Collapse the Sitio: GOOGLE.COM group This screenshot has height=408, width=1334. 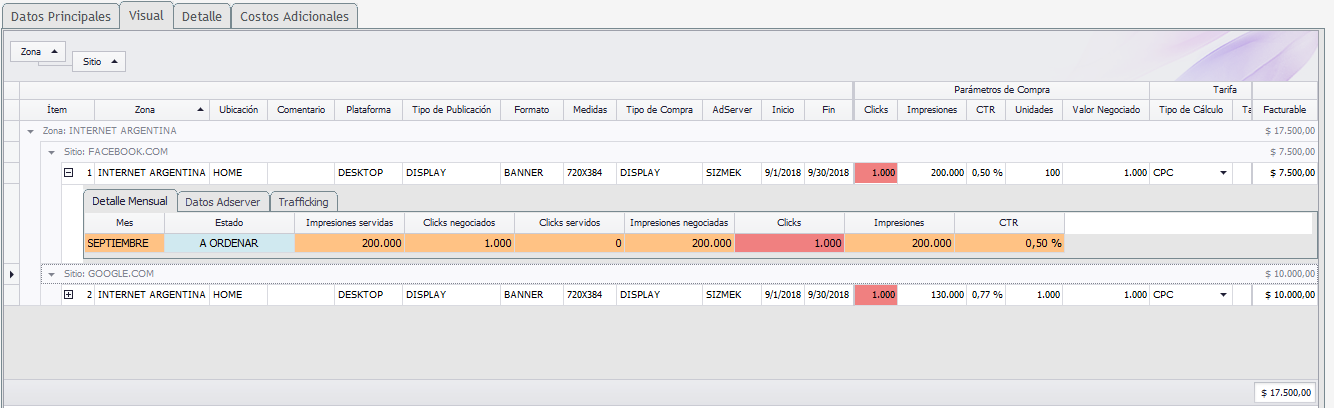51,274
